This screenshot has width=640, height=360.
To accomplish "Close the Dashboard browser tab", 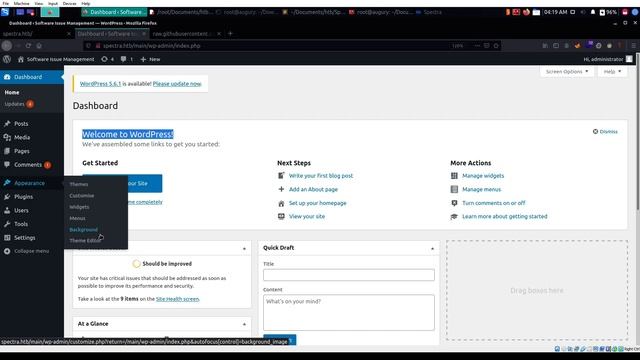I will (144, 34).
